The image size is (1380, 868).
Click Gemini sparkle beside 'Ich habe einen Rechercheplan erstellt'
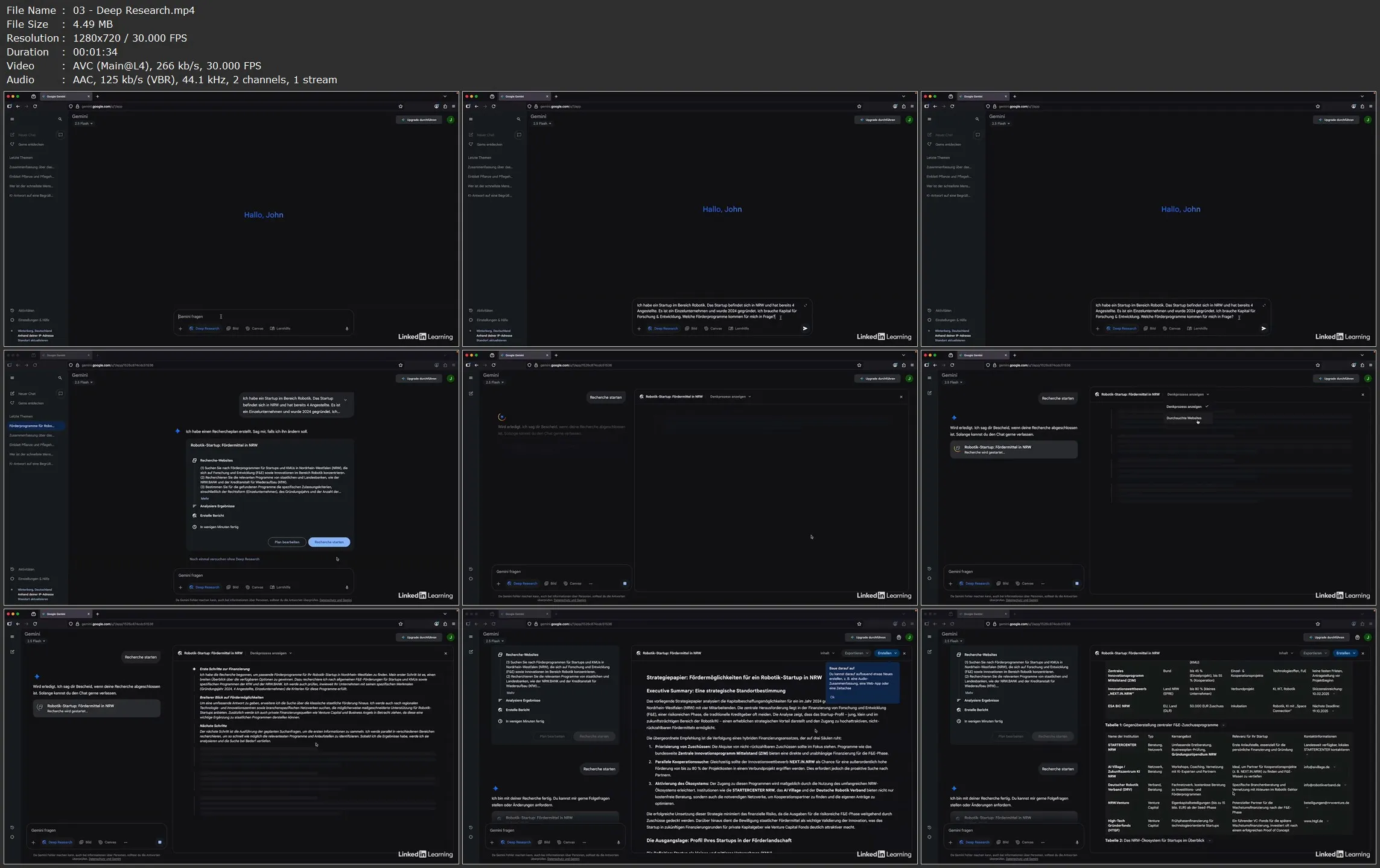(177, 431)
